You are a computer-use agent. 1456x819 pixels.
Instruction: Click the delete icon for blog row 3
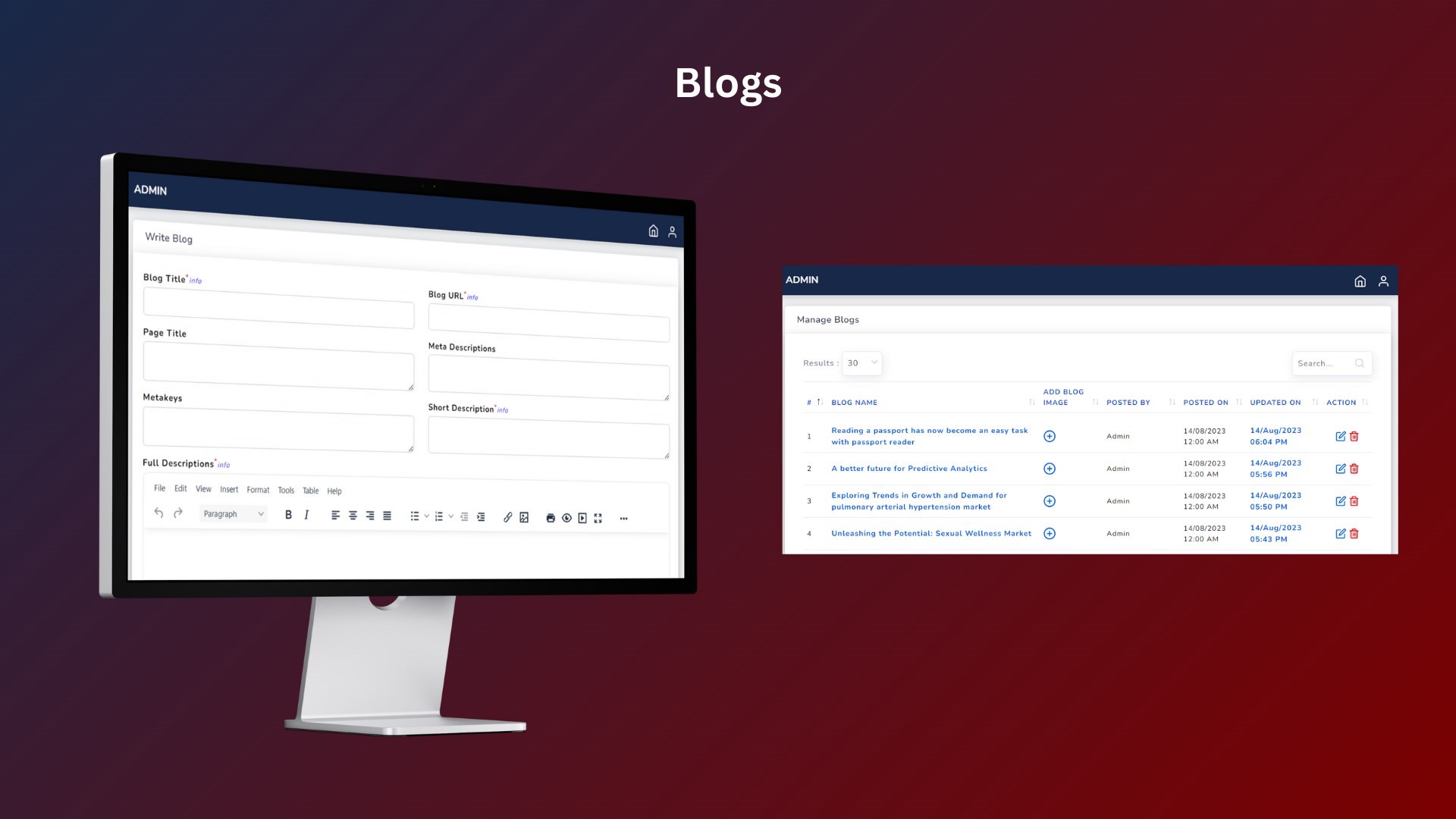1354,500
